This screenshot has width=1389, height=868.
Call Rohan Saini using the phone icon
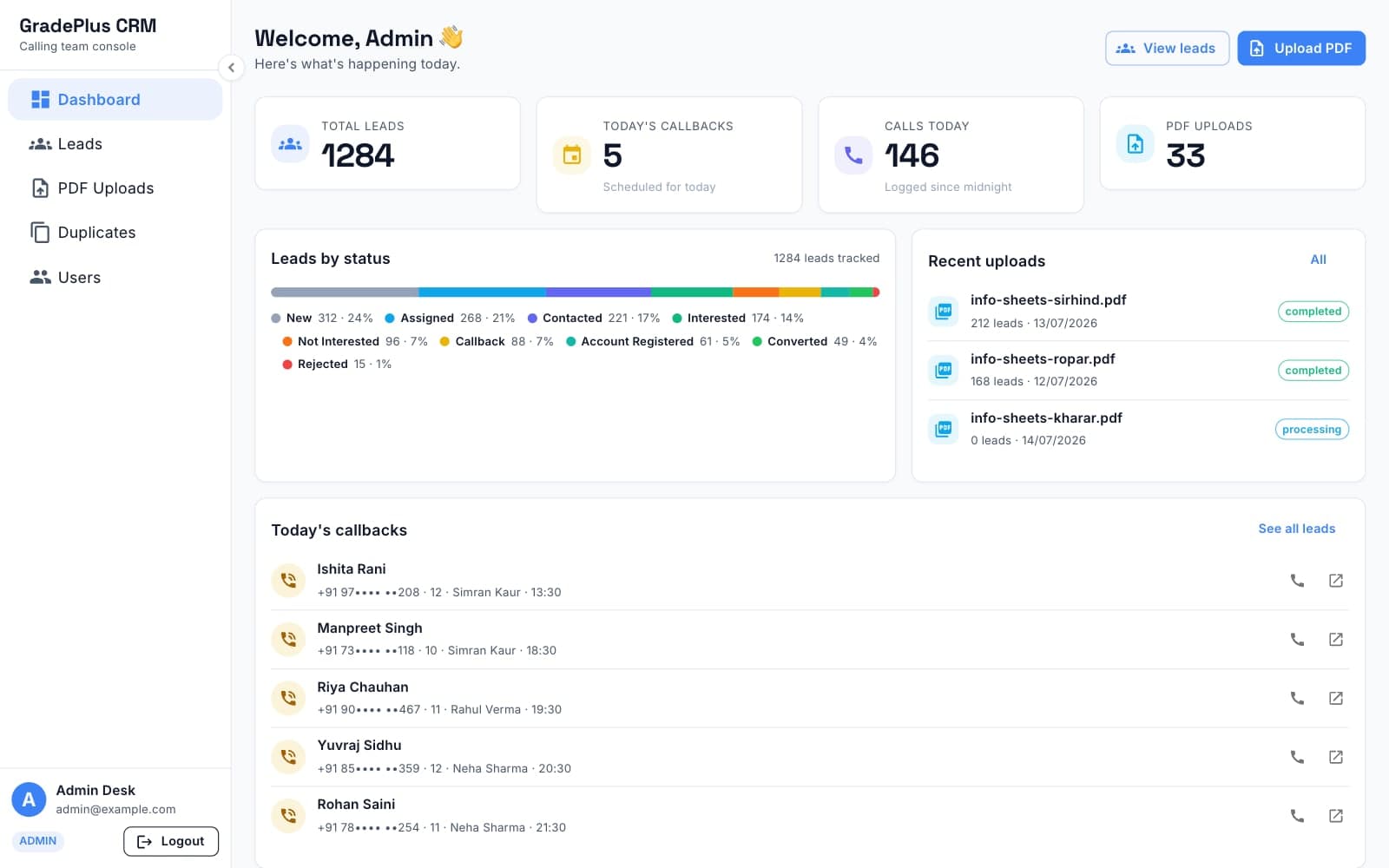1297,816
